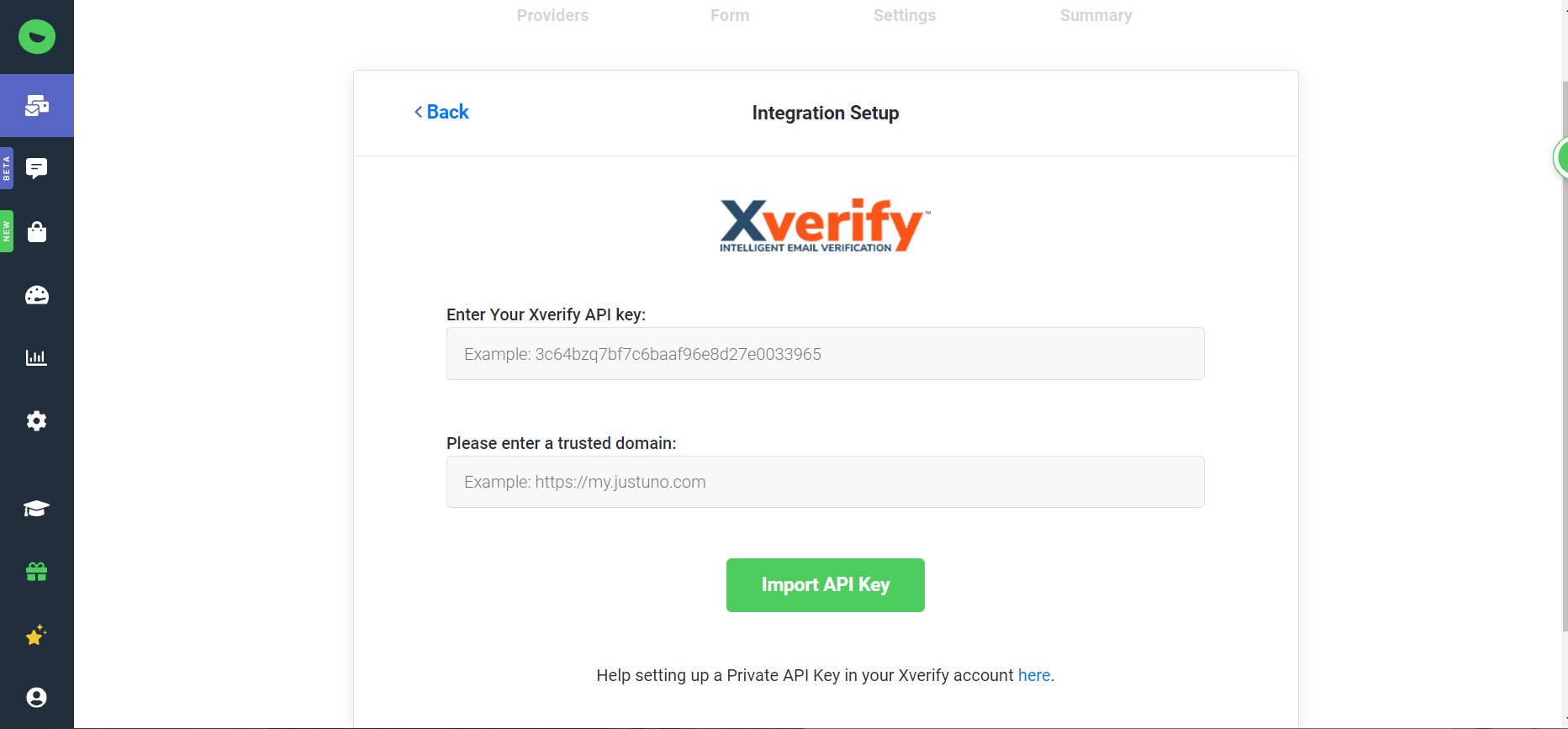The width and height of the screenshot is (1568, 729).
Task: Open the chat message icon marked Beta
Action: tap(37, 168)
